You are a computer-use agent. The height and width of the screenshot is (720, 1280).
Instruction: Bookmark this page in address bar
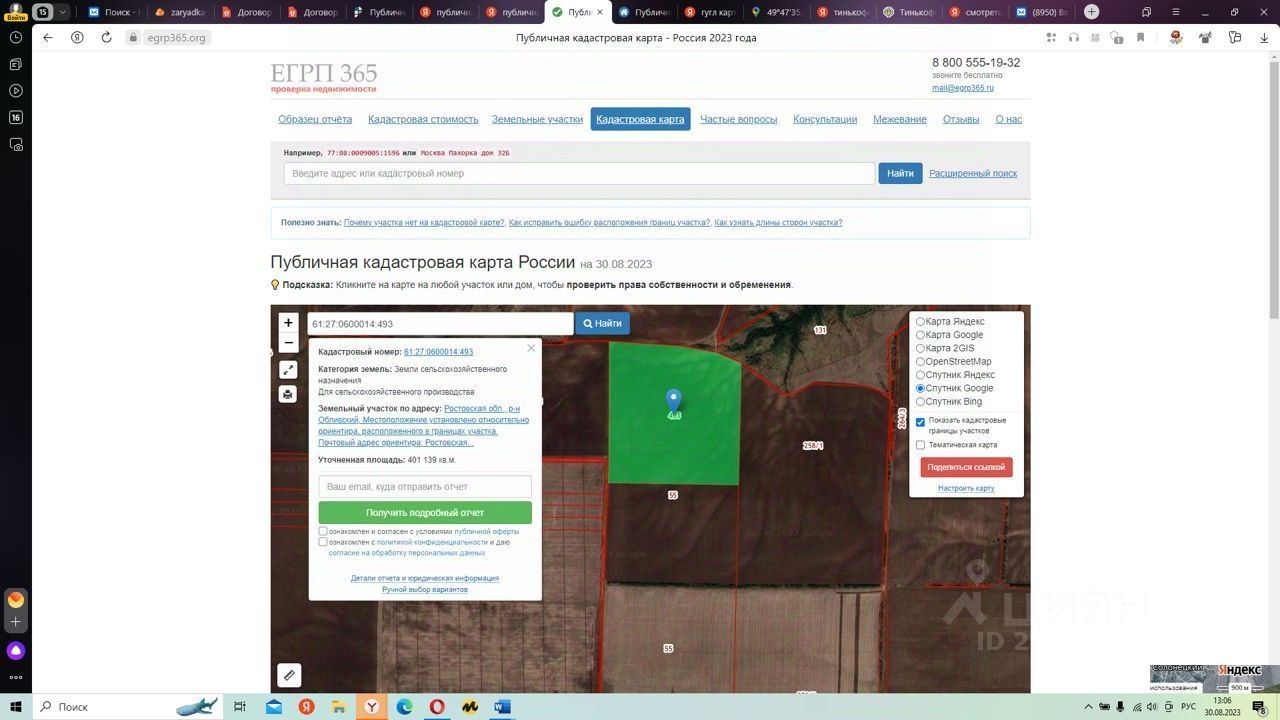[1140, 38]
